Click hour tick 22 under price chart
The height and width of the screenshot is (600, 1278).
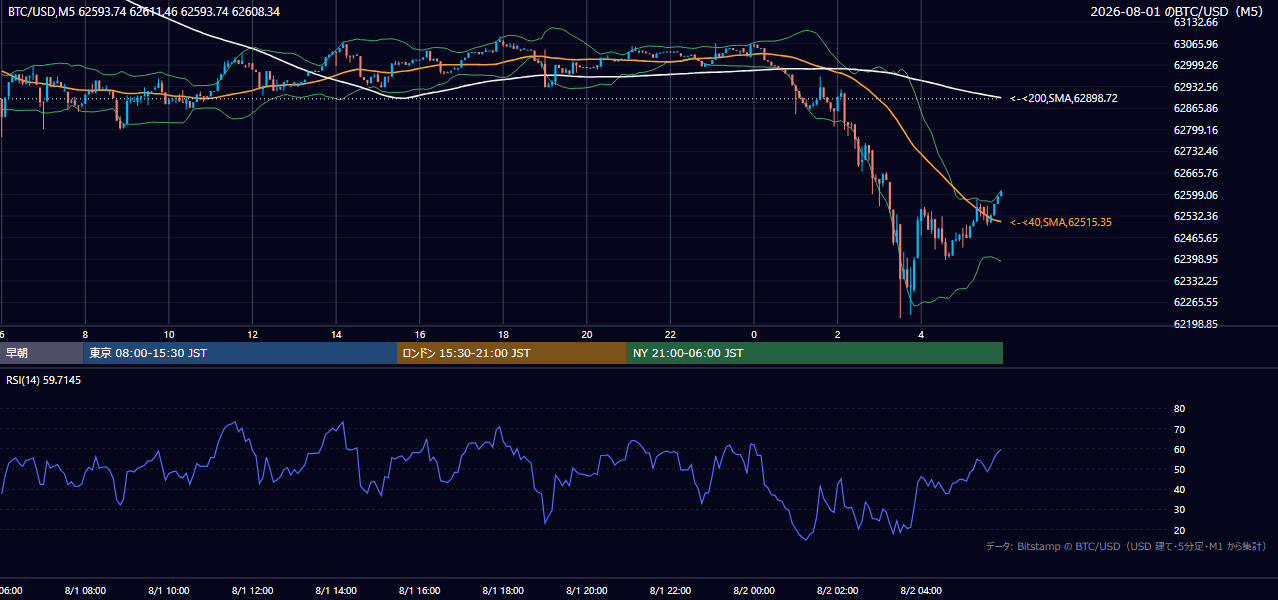[x=671, y=335]
